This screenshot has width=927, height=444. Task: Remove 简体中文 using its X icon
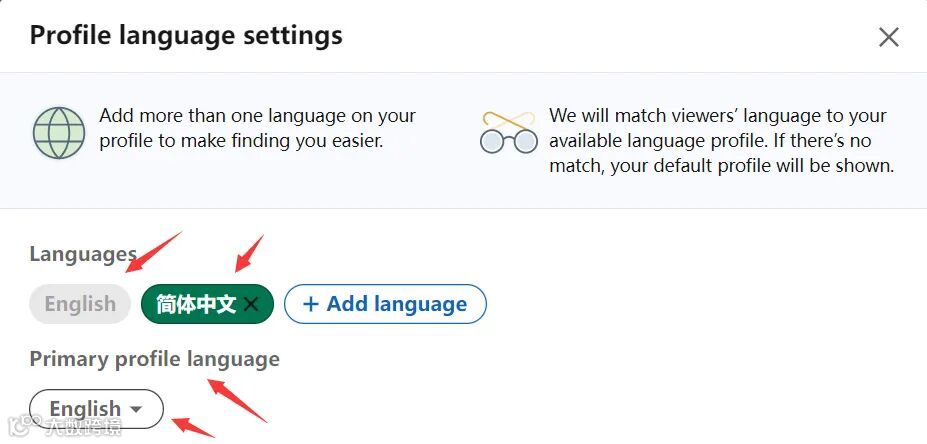coord(251,305)
